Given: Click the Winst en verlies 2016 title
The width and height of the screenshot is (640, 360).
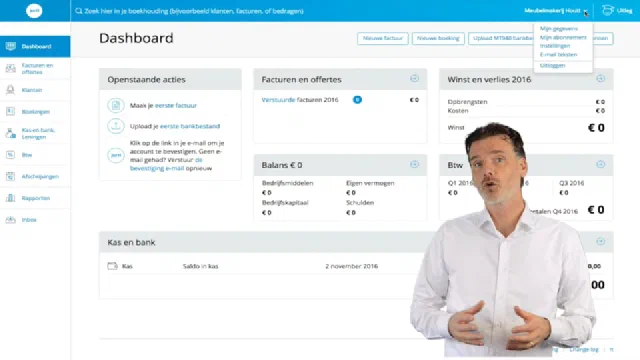Looking at the screenshot, I should [489, 79].
